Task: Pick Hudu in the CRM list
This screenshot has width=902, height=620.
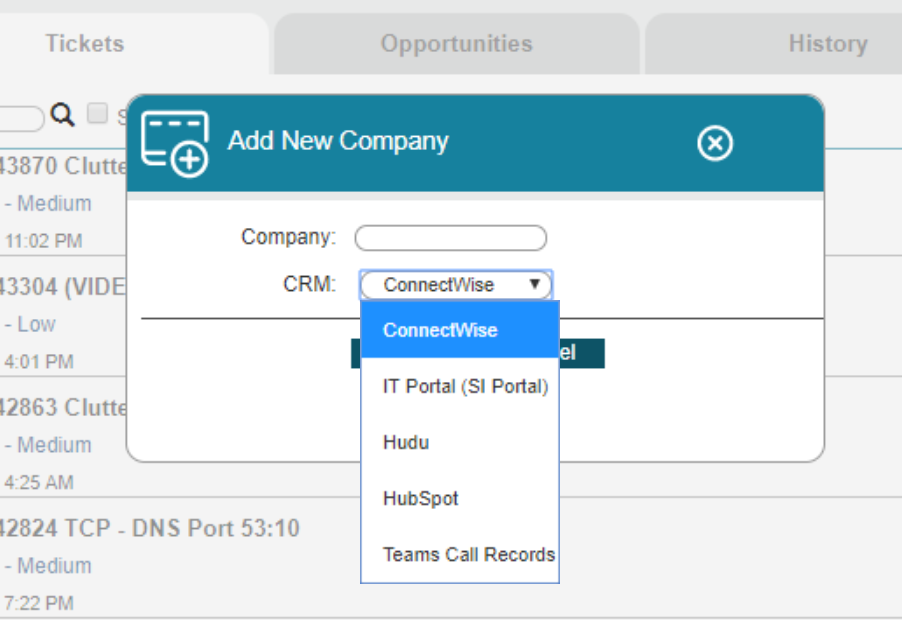Action: tap(460, 442)
